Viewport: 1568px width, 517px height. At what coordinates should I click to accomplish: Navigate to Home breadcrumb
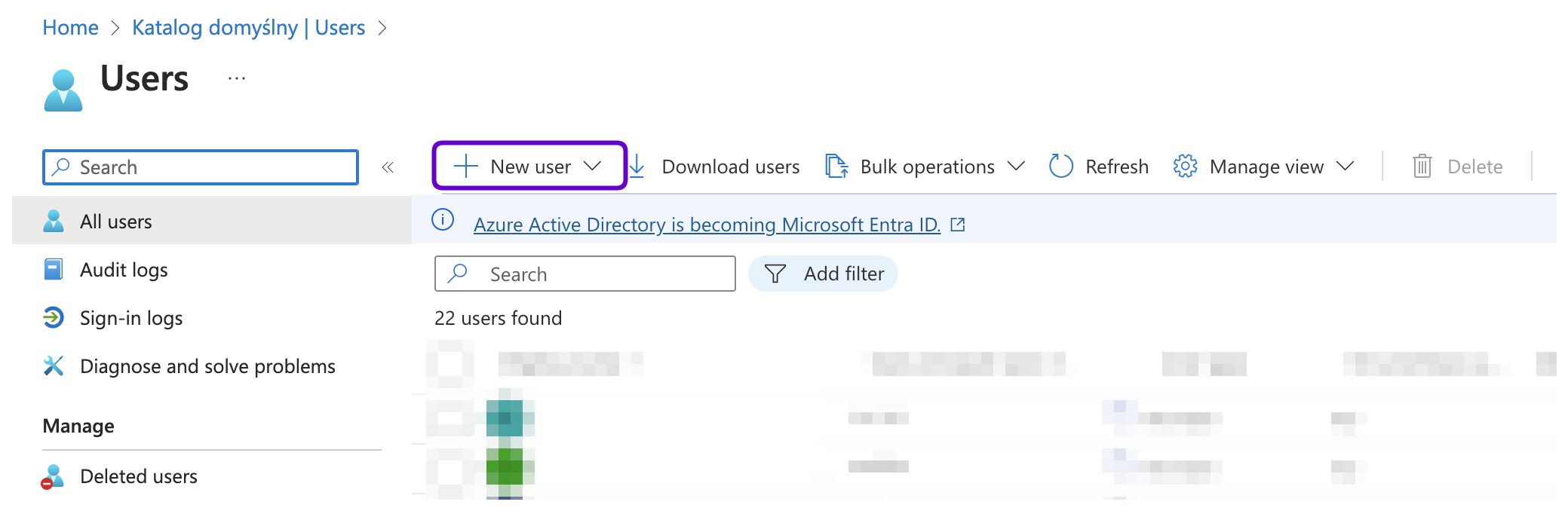point(70,28)
